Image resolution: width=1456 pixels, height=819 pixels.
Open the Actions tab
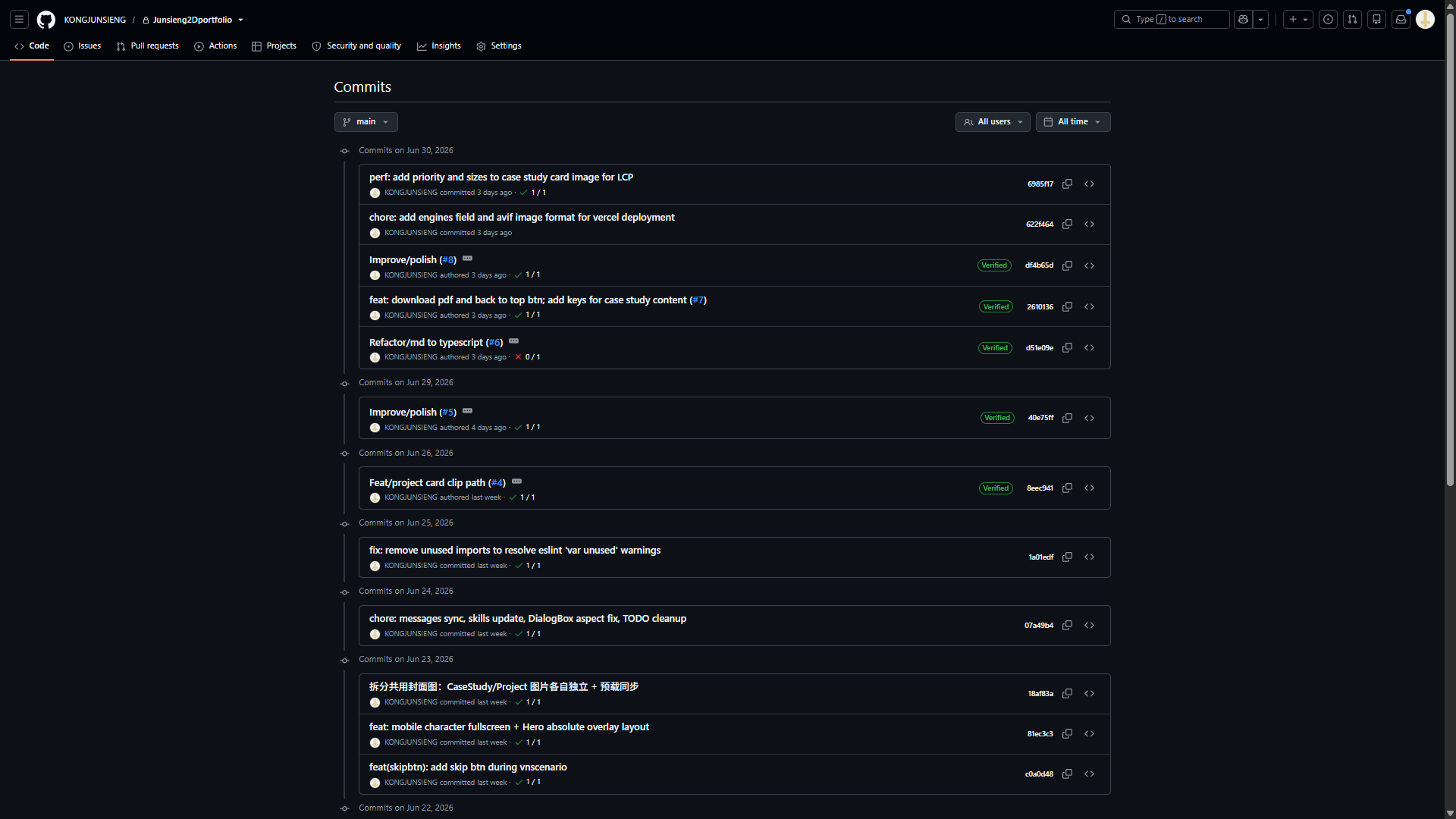(x=215, y=46)
